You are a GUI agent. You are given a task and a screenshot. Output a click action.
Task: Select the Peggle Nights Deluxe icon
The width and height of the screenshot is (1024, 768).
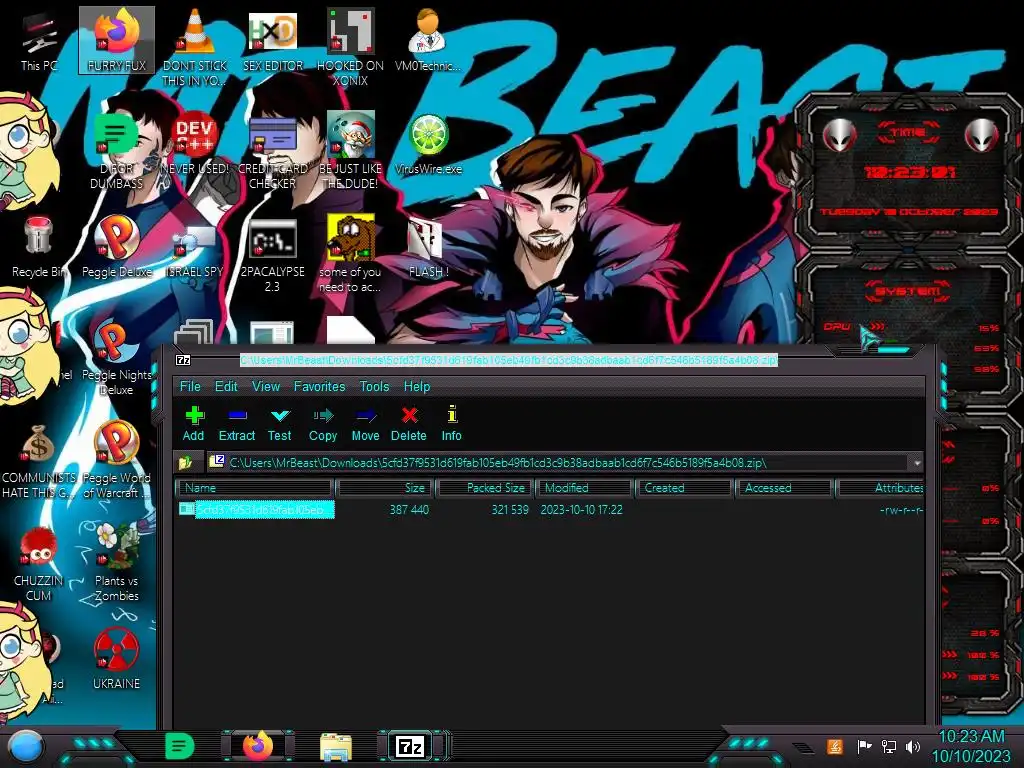(x=117, y=358)
